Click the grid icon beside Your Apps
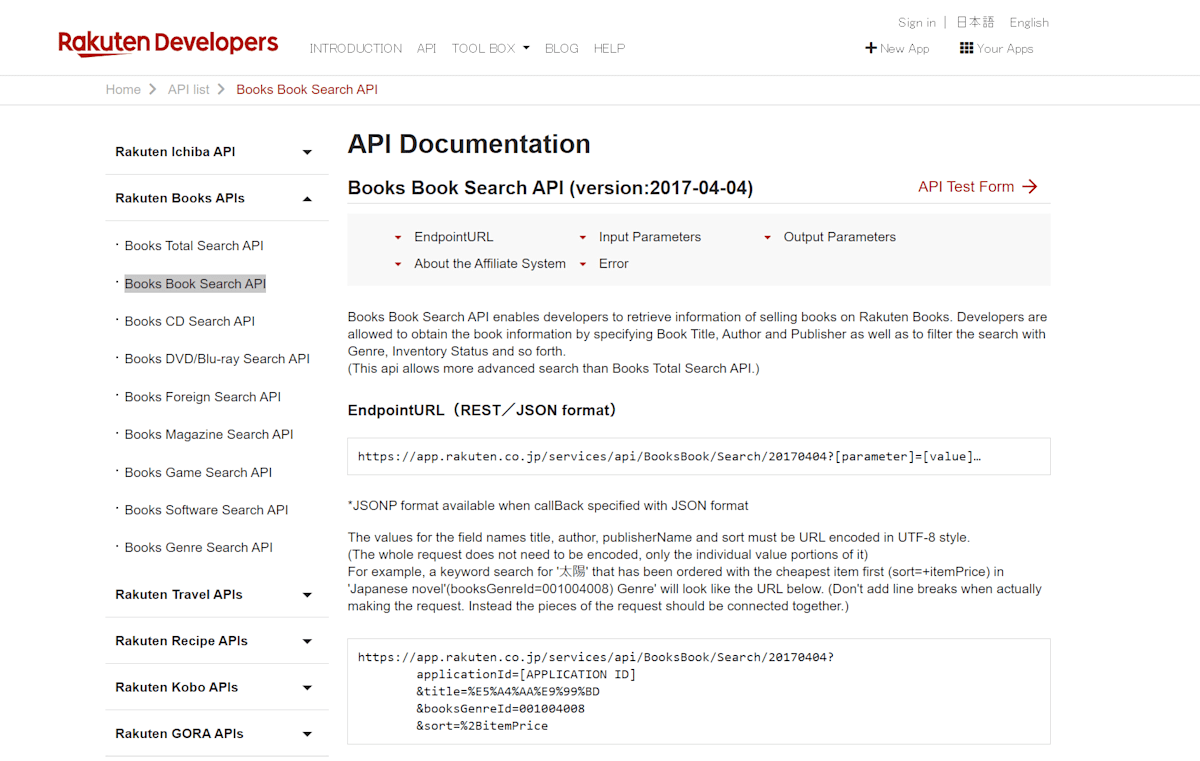1200x761 pixels. coord(966,48)
